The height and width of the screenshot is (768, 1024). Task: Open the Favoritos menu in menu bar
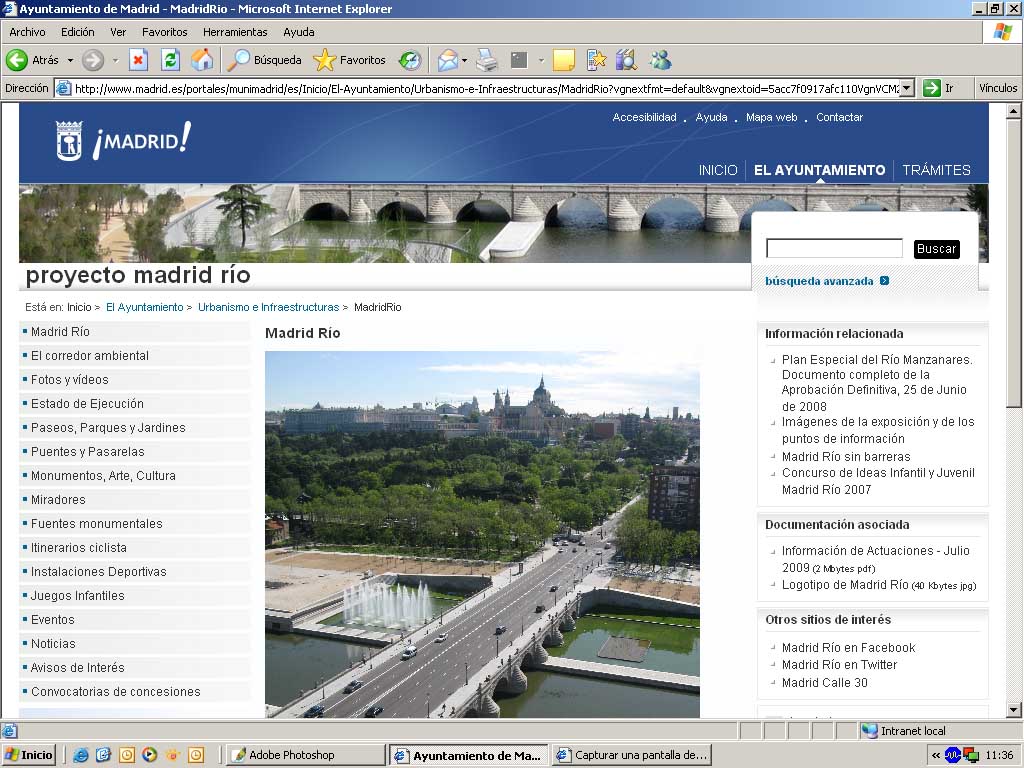coord(164,32)
